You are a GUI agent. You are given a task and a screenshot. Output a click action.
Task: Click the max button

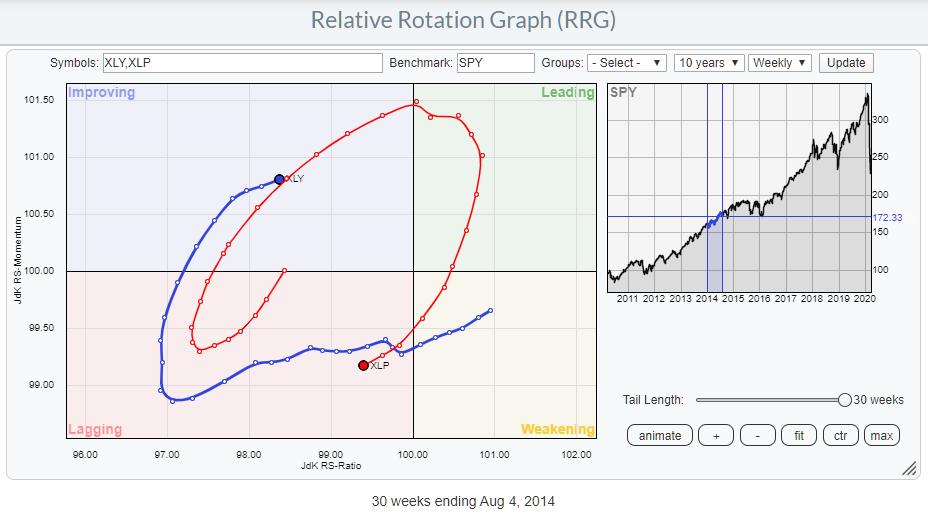click(x=881, y=435)
